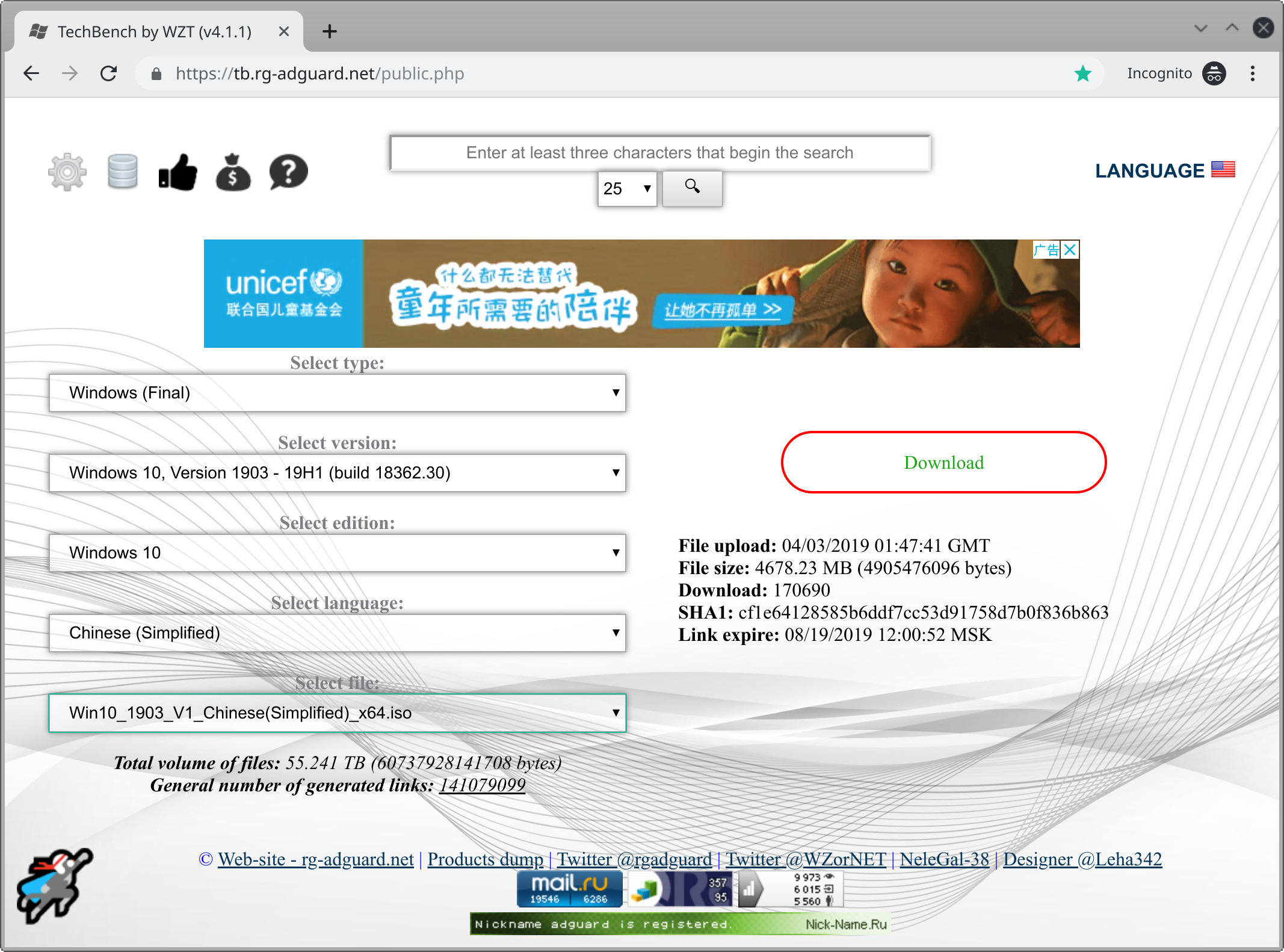
Task: Open the Select edition dropdown
Action: pyautogui.click(x=338, y=552)
